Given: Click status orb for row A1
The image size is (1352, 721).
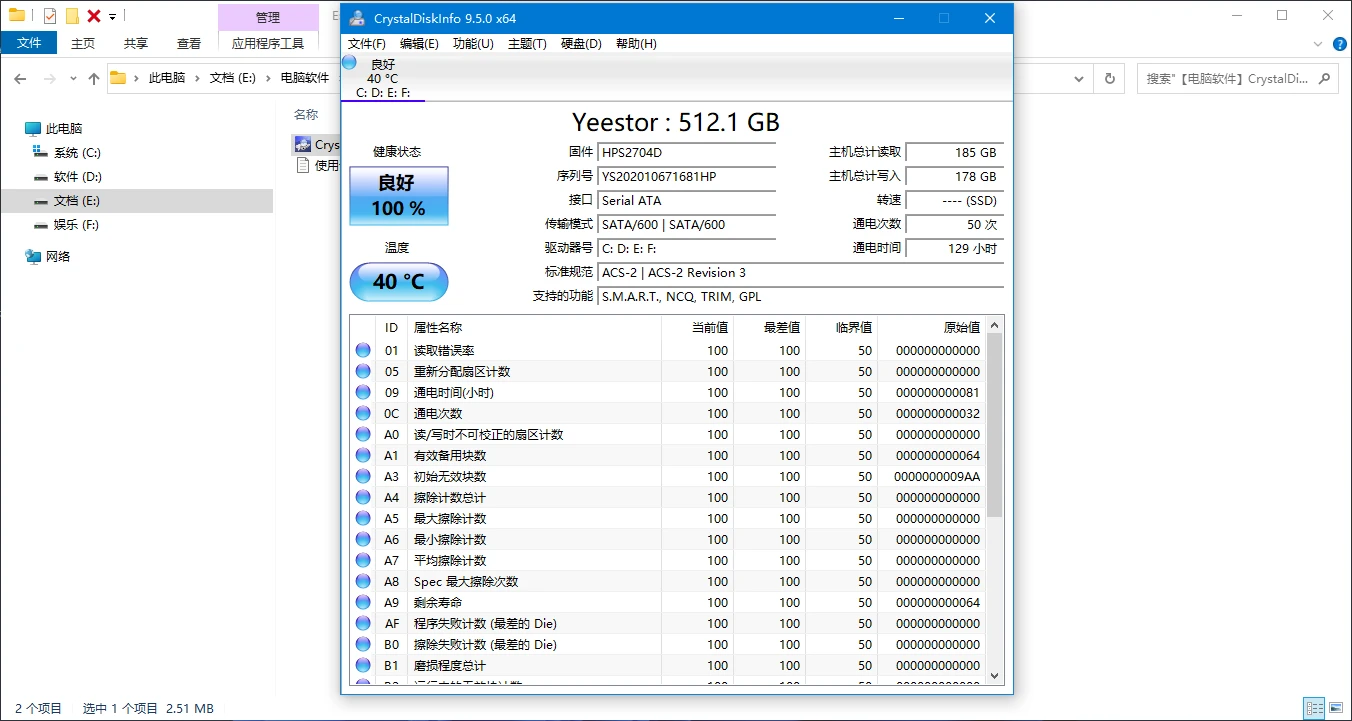Looking at the screenshot, I should [363, 455].
